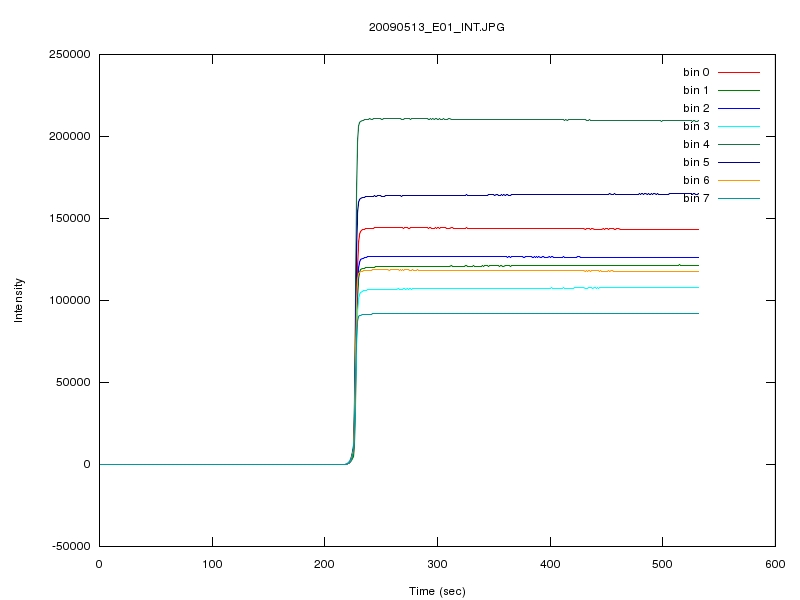Viewport: 800px width, 600px height.
Task: Click the 'bin 4' legend label
Action: [x=696, y=144]
